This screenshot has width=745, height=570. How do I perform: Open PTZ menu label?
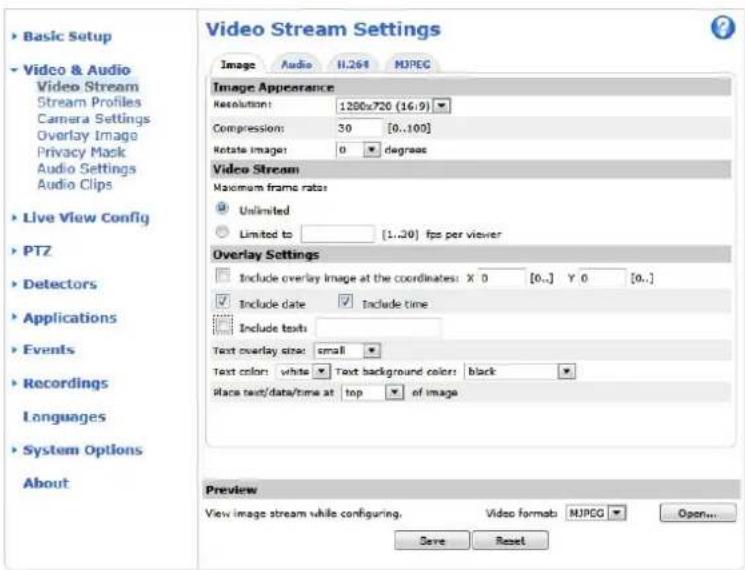pyautogui.click(x=37, y=251)
